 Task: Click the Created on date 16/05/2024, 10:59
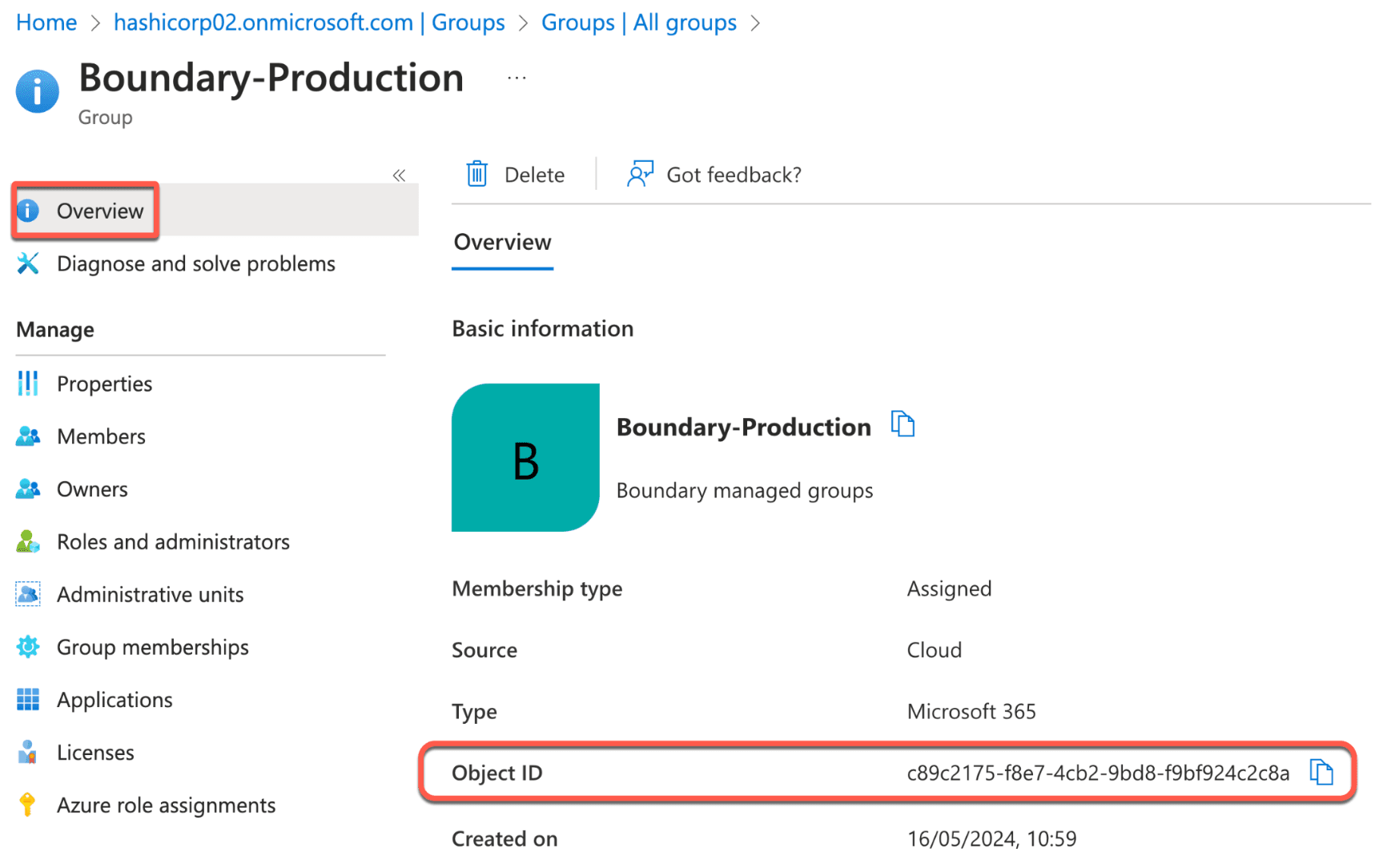[x=991, y=838]
